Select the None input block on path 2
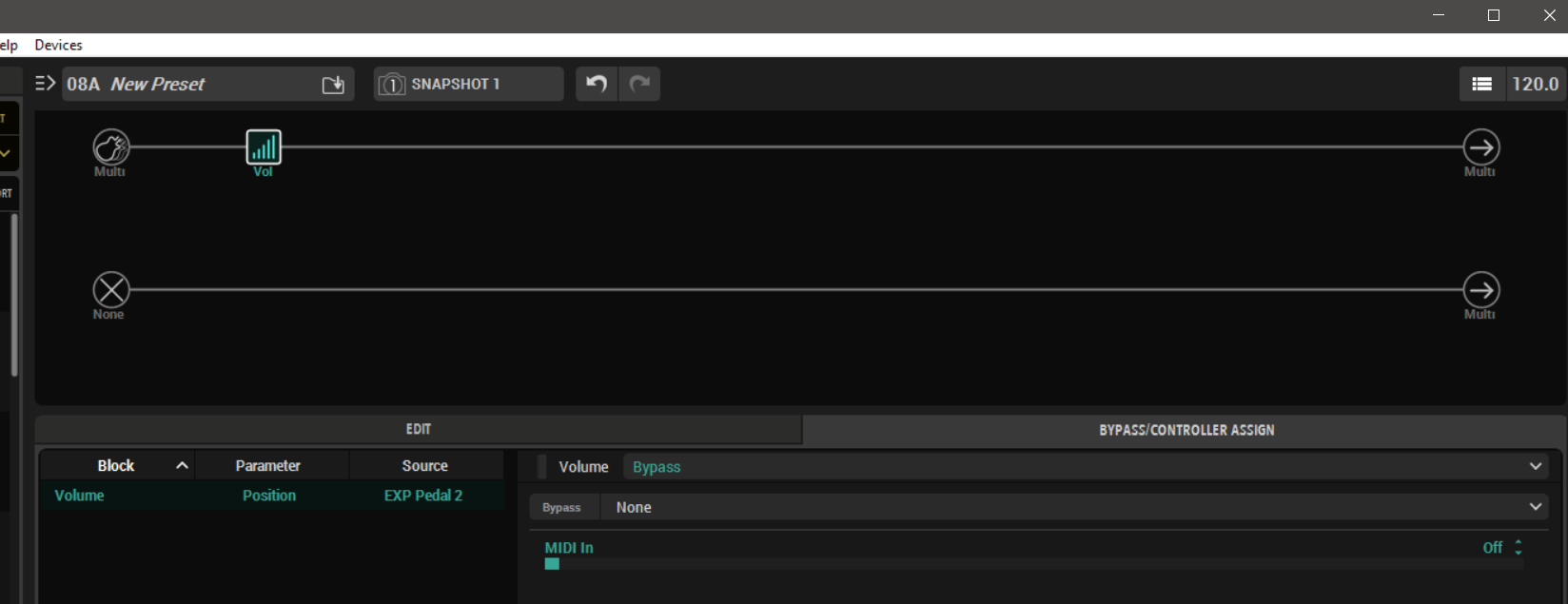Image resolution: width=1568 pixels, height=604 pixels. click(x=110, y=290)
